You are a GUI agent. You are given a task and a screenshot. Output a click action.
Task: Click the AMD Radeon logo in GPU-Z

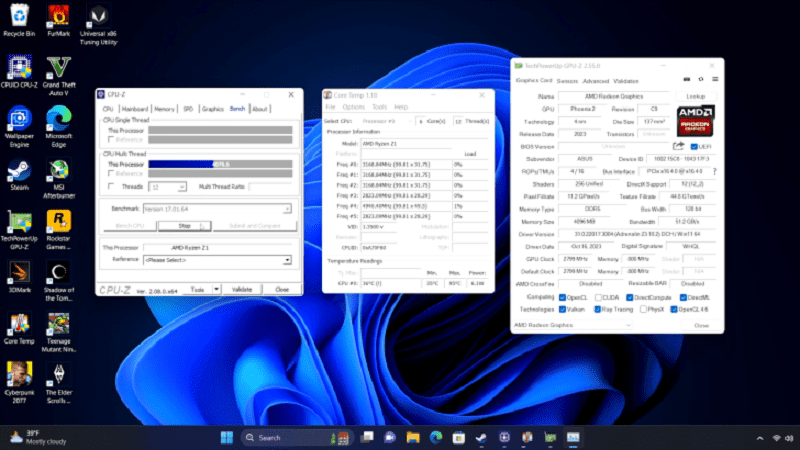695,121
